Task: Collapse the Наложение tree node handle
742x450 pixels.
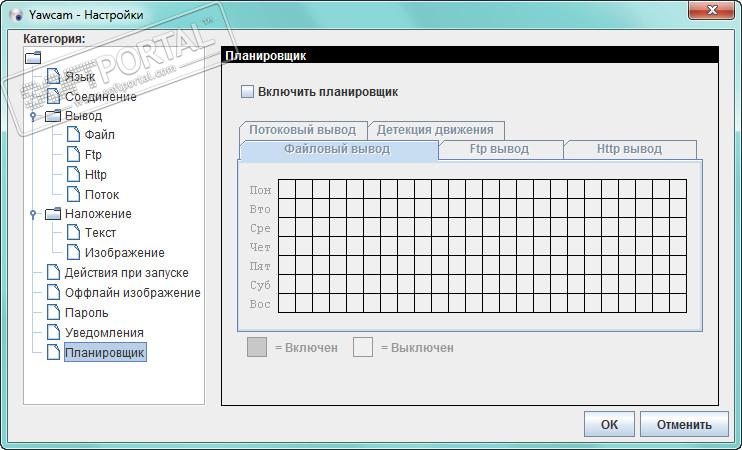Action: point(33,214)
